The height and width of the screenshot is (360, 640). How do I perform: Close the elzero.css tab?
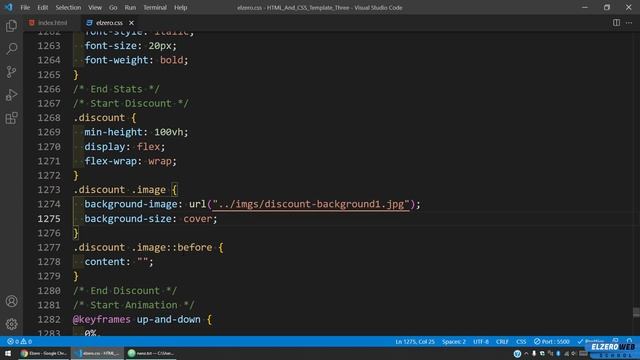[x=131, y=23]
